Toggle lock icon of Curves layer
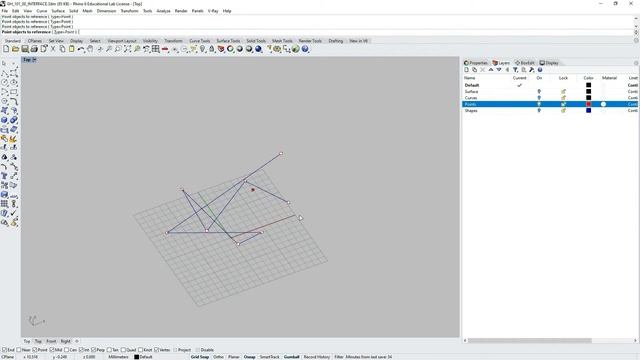The width and height of the screenshot is (640, 360). click(563, 98)
